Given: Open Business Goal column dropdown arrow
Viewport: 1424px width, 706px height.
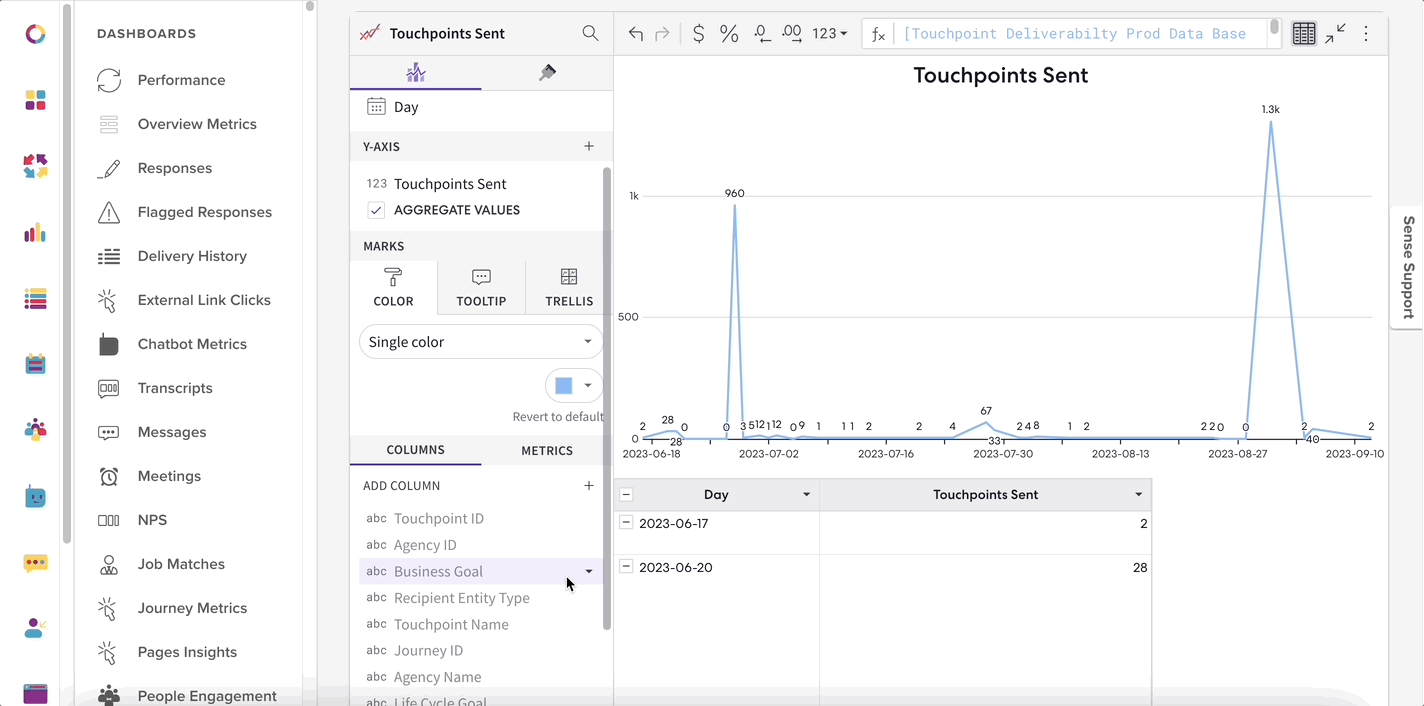Looking at the screenshot, I should click(589, 571).
